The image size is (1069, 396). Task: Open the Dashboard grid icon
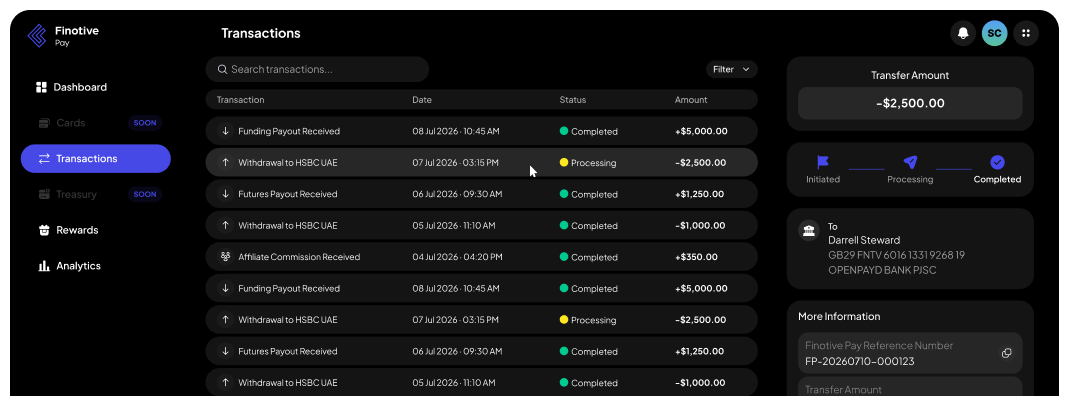click(x=41, y=87)
